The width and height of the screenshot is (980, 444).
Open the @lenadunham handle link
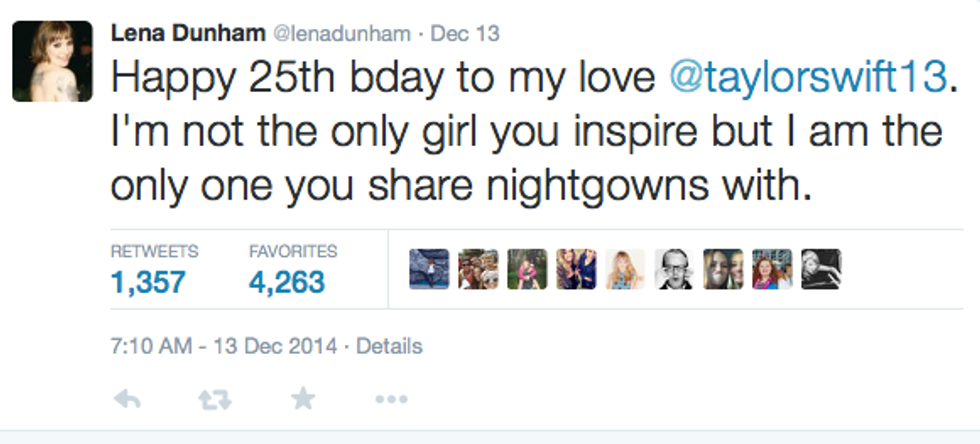(342, 34)
